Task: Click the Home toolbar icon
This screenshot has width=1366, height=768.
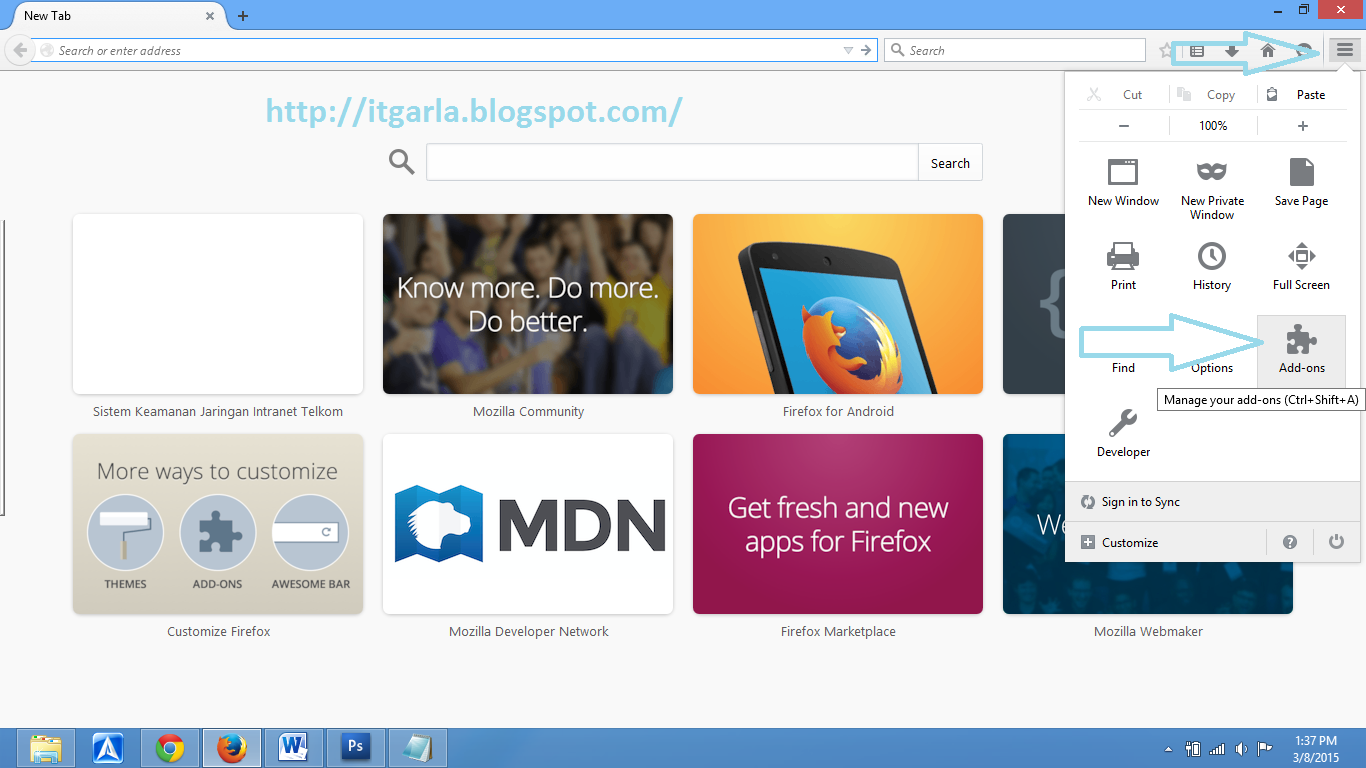Action: pyautogui.click(x=1267, y=50)
